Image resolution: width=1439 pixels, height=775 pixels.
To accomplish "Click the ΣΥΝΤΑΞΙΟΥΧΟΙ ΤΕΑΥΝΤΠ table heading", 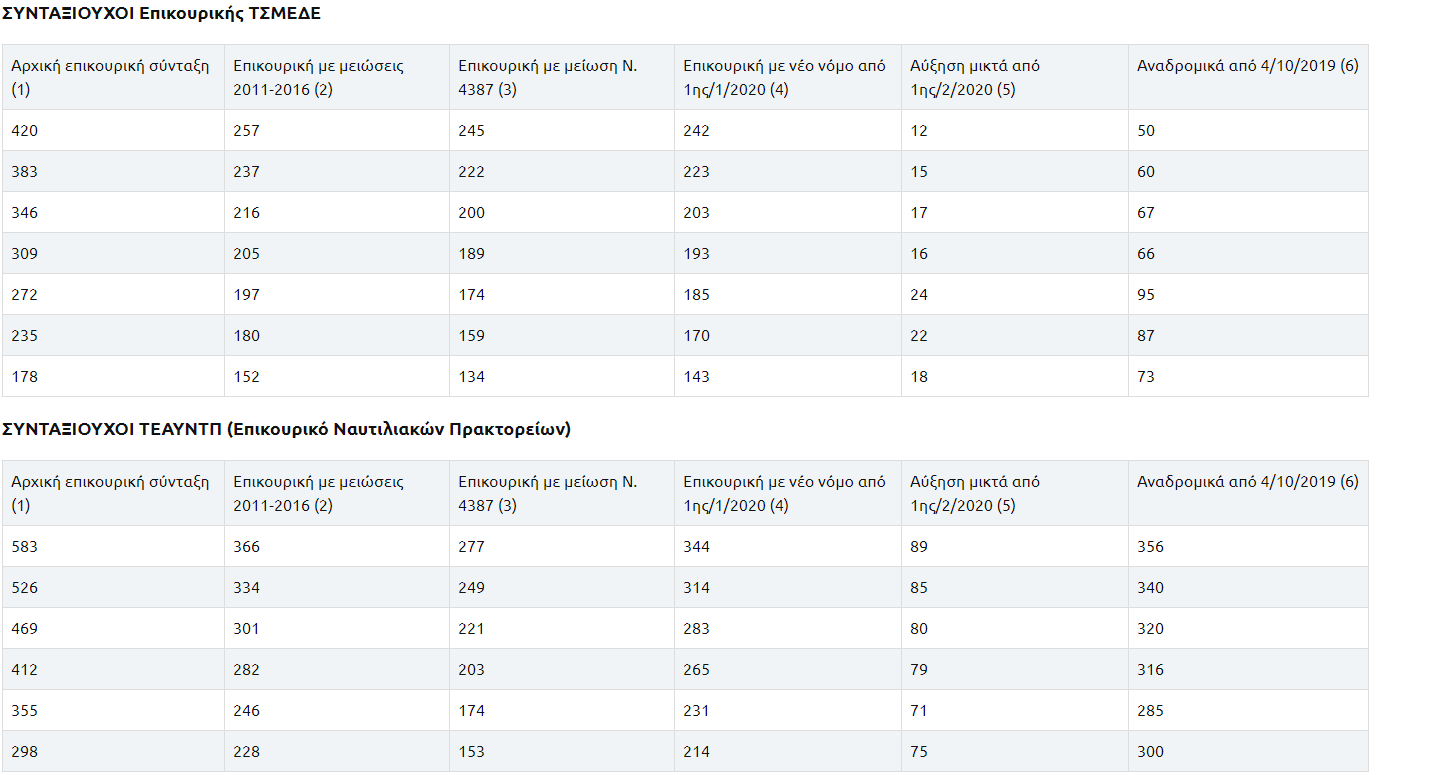I will tap(285, 429).
